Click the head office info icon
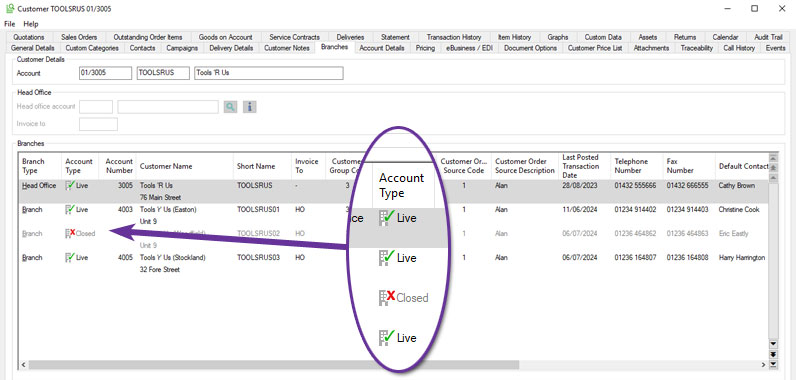This screenshot has height=380, width=796. point(249,107)
